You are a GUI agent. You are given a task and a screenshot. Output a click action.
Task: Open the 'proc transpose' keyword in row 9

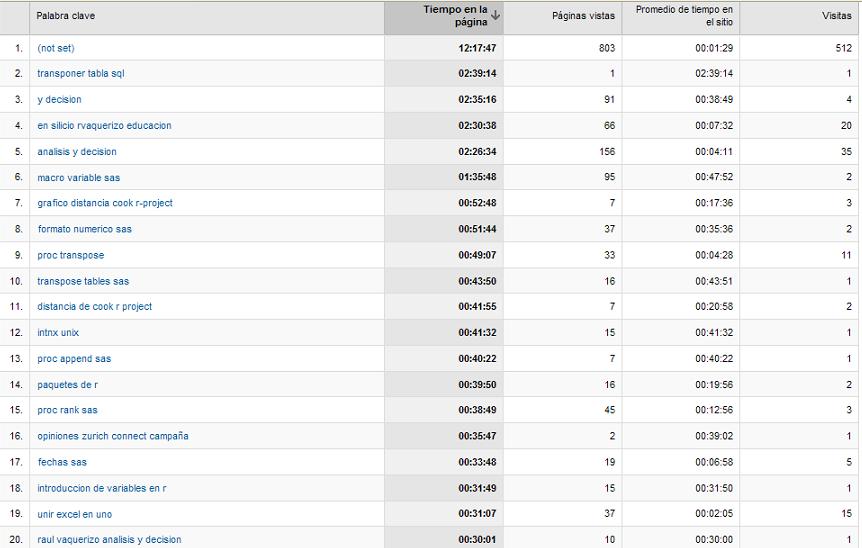70,255
